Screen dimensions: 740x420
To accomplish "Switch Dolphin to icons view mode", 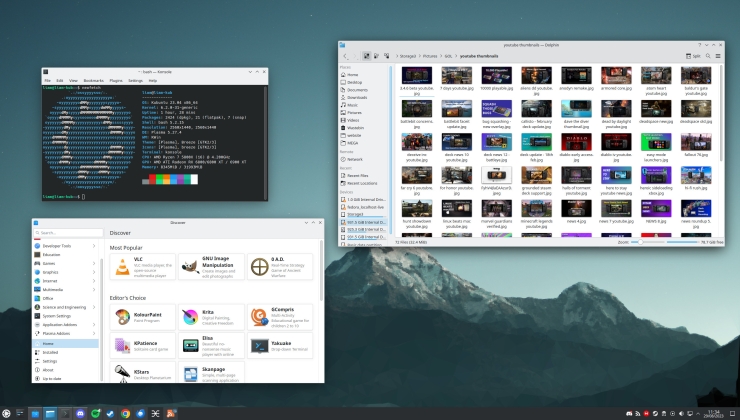I will click(x=367, y=56).
